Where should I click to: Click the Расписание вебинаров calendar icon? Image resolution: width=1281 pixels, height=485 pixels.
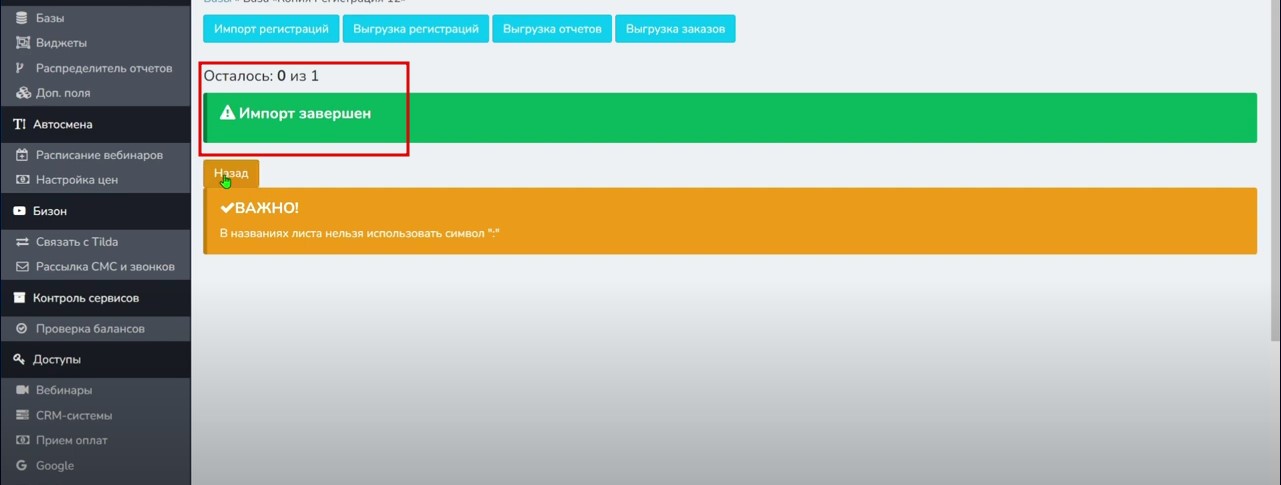click(23, 155)
